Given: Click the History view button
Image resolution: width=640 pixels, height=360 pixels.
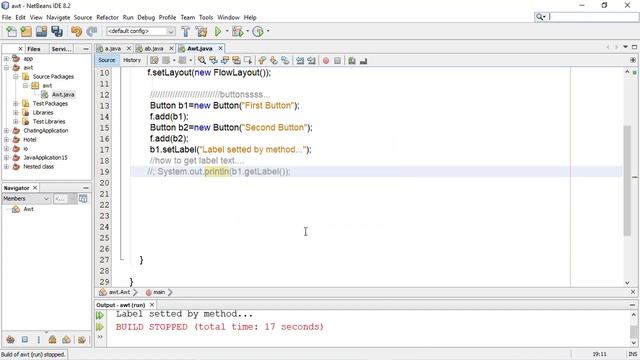Looking at the screenshot, I should point(132,60).
